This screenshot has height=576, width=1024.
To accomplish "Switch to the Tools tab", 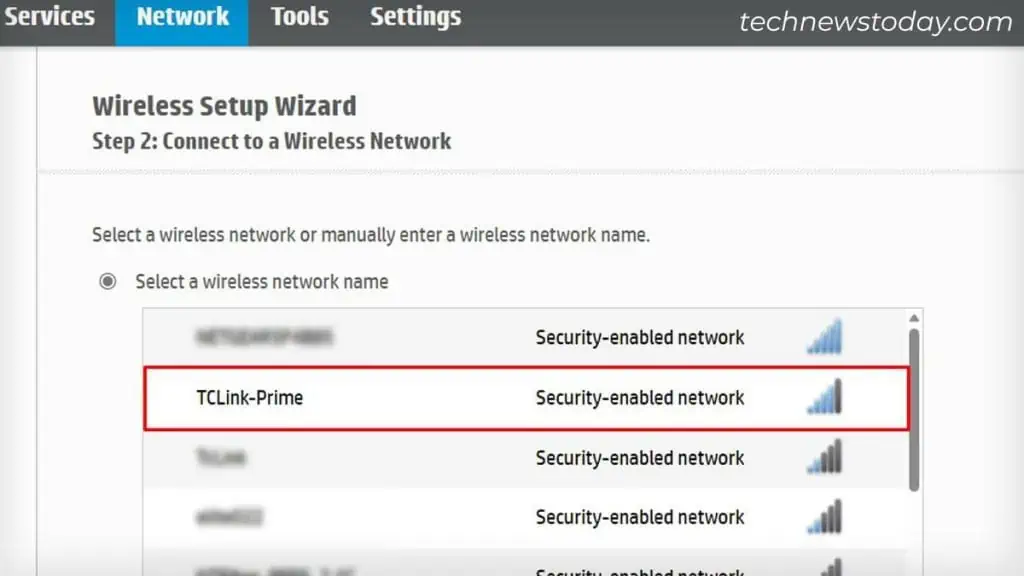I will coord(299,16).
